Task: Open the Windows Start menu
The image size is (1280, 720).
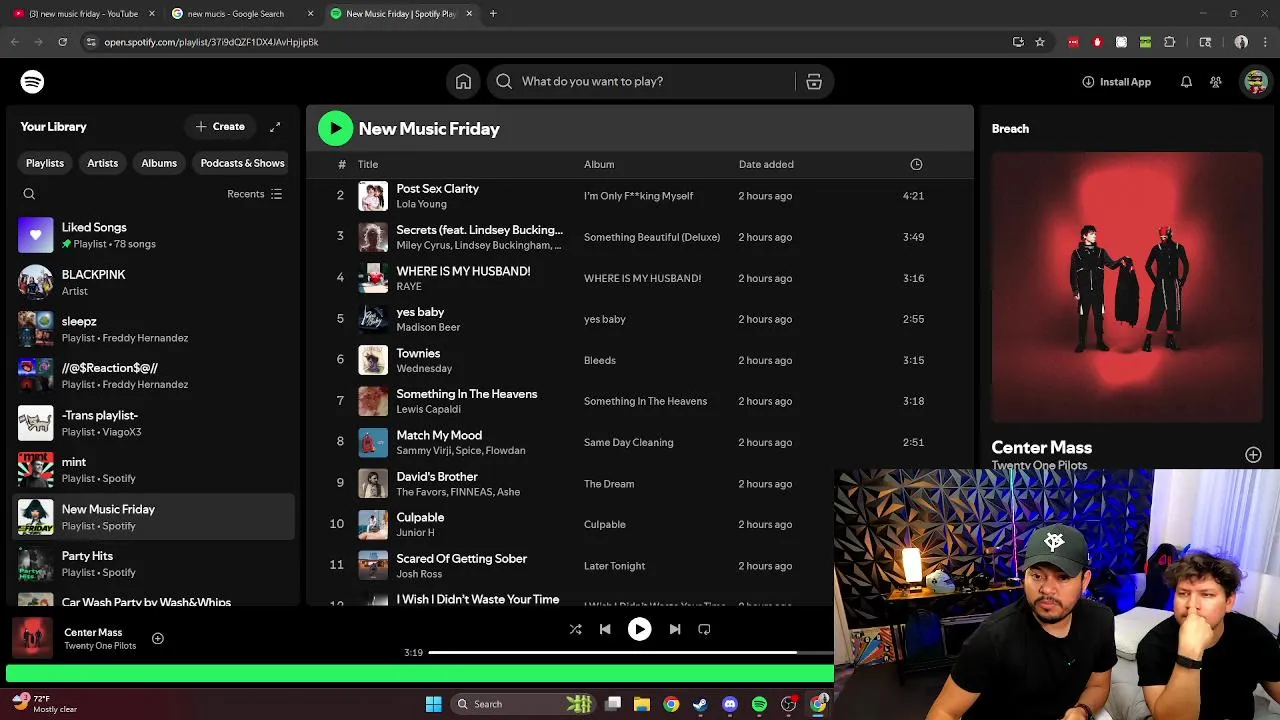Action: click(x=433, y=704)
